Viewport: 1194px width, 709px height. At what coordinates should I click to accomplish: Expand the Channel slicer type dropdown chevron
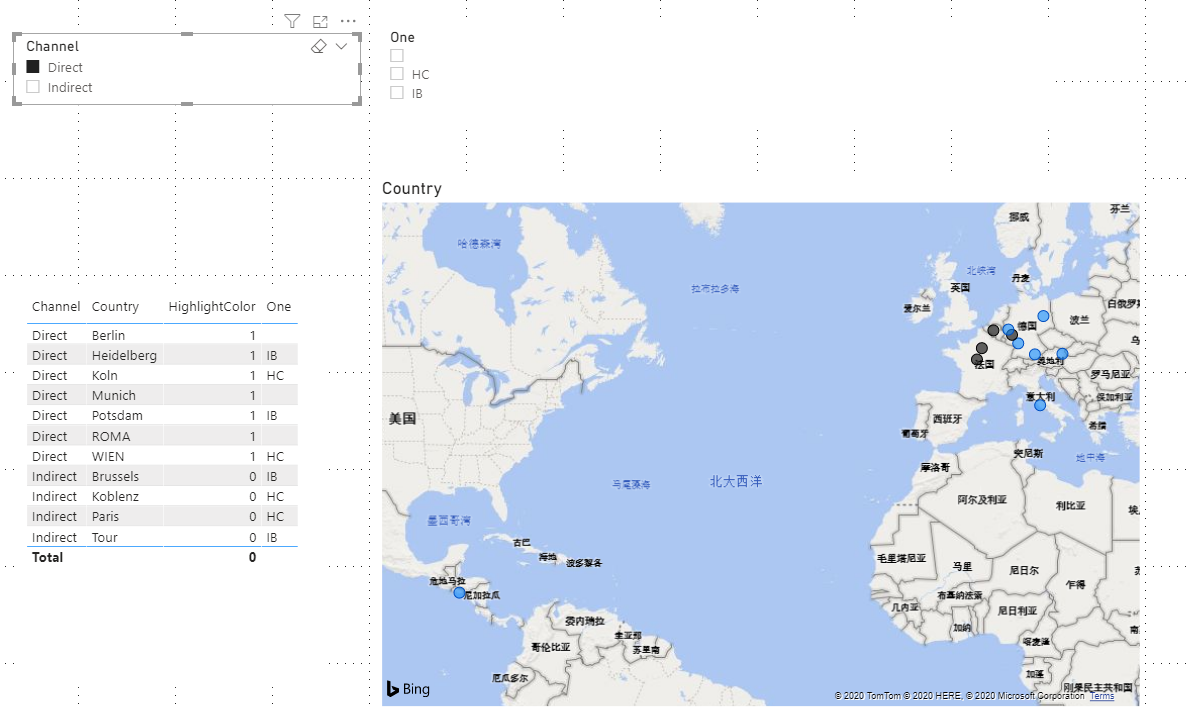342,46
